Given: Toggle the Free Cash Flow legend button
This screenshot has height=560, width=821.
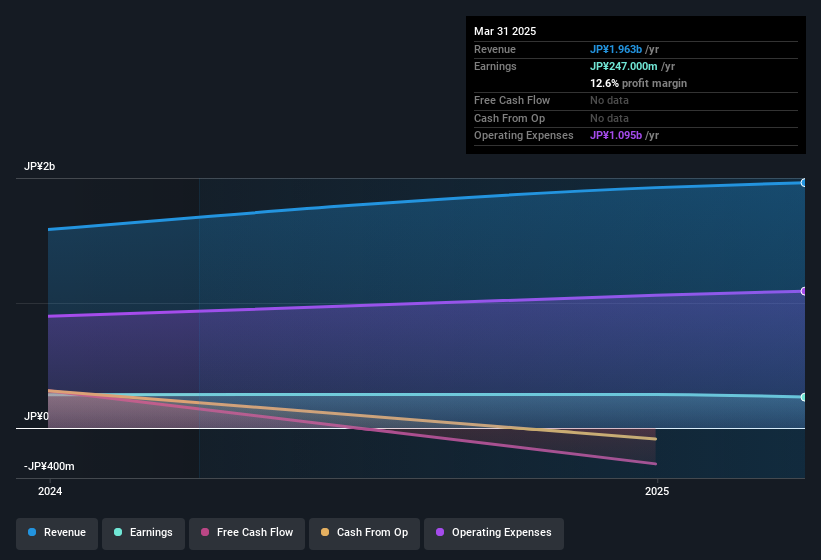Looking at the screenshot, I should point(247,533).
